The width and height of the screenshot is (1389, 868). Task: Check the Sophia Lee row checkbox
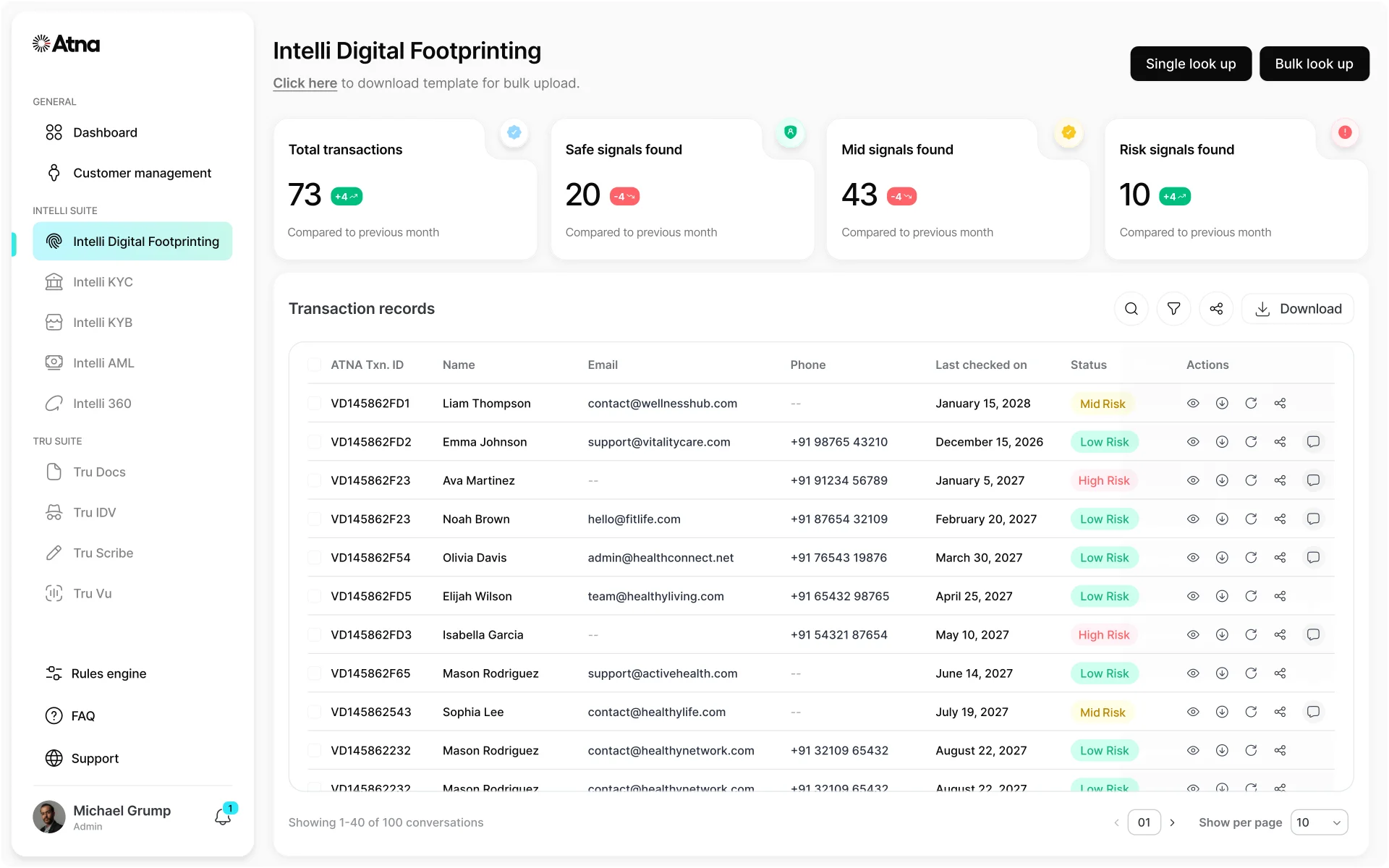click(x=314, y=712)
